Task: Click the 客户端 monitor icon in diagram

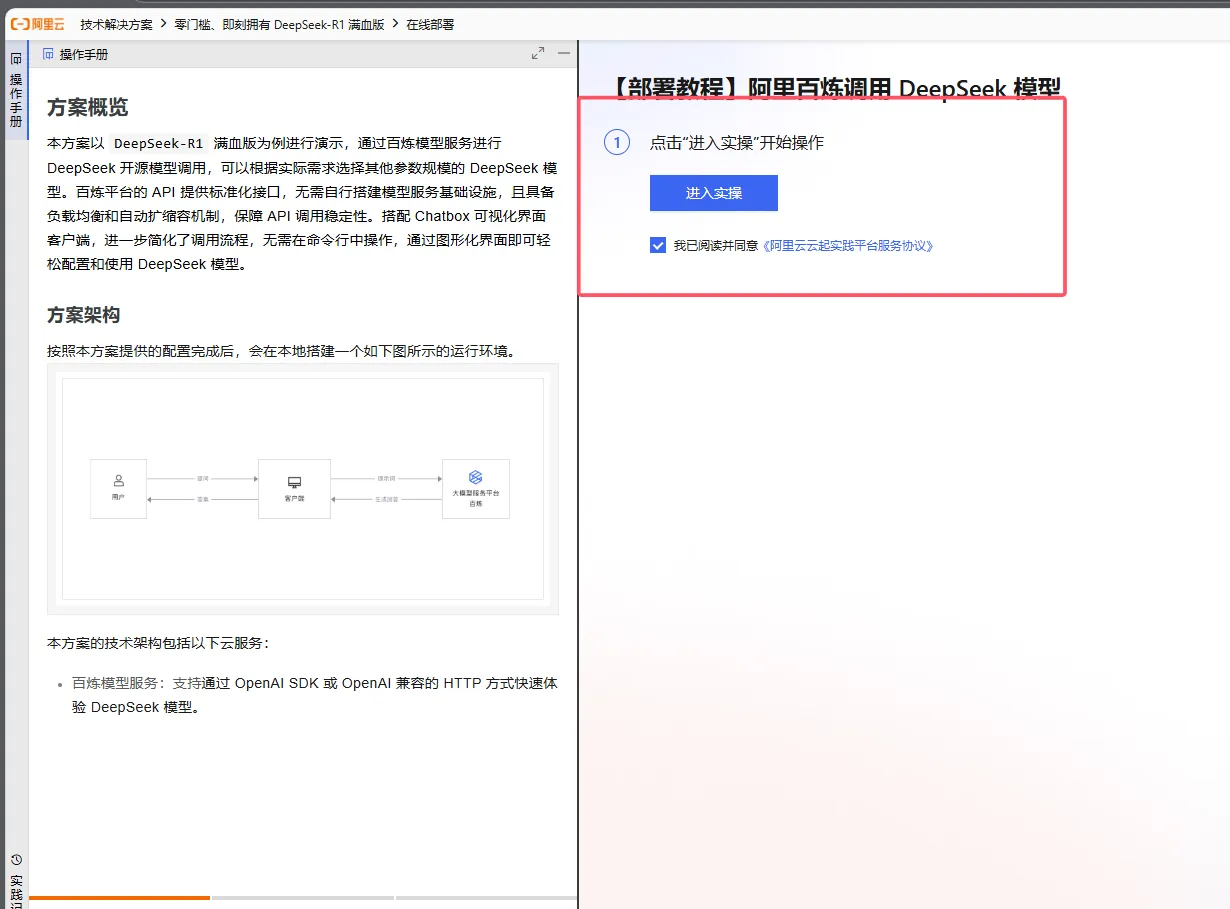Action: click(x=294, y=482)
